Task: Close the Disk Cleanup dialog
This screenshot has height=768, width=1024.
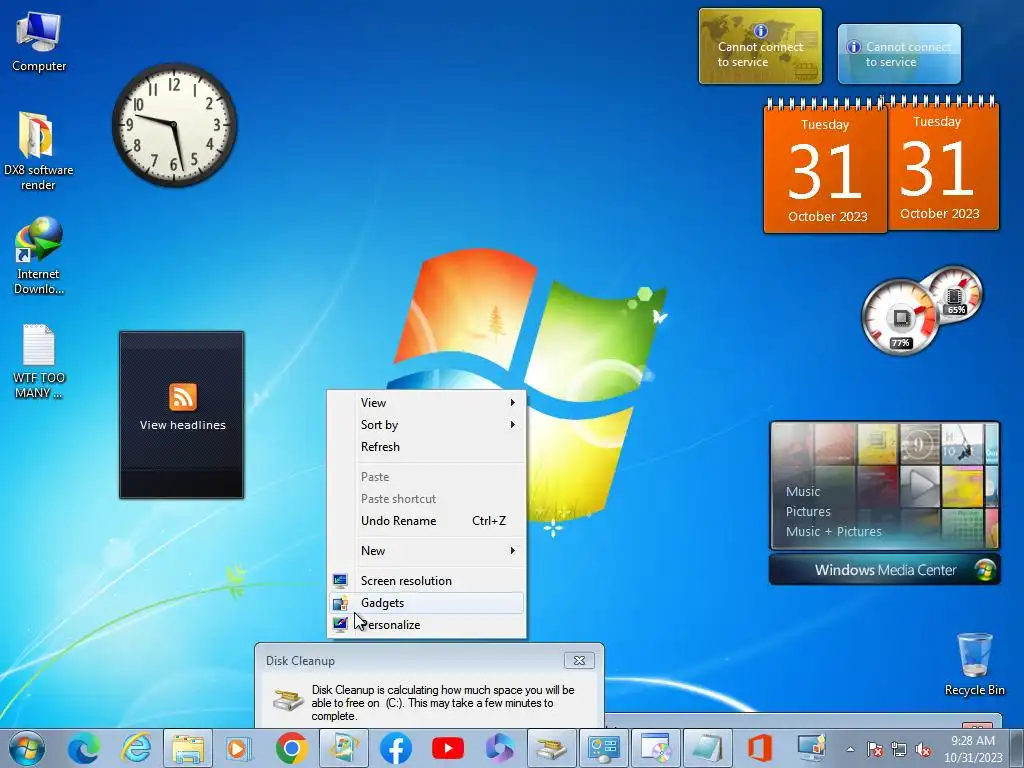Action: click(x=579, y=660)
